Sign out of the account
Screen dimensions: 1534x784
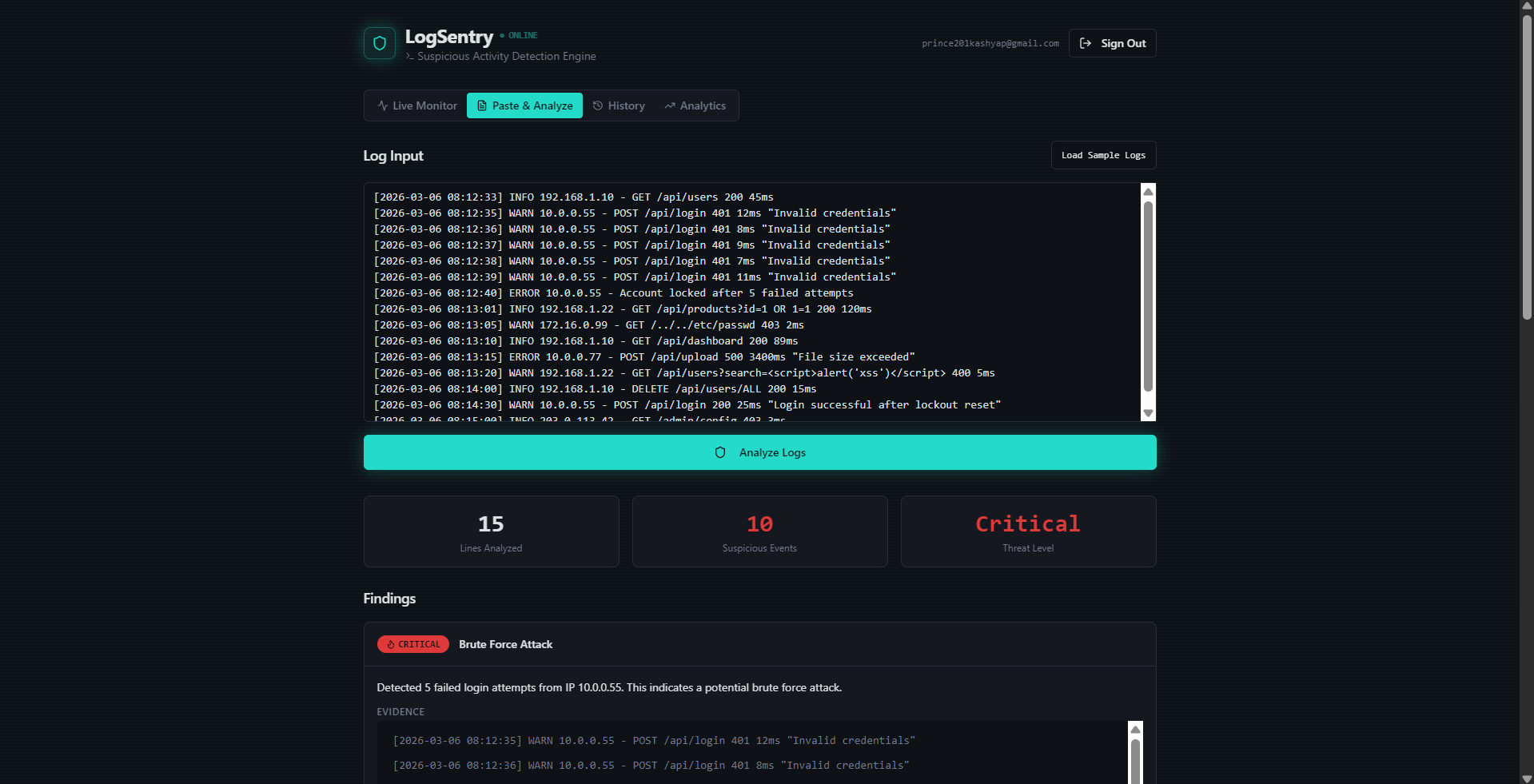point(1113,43)
